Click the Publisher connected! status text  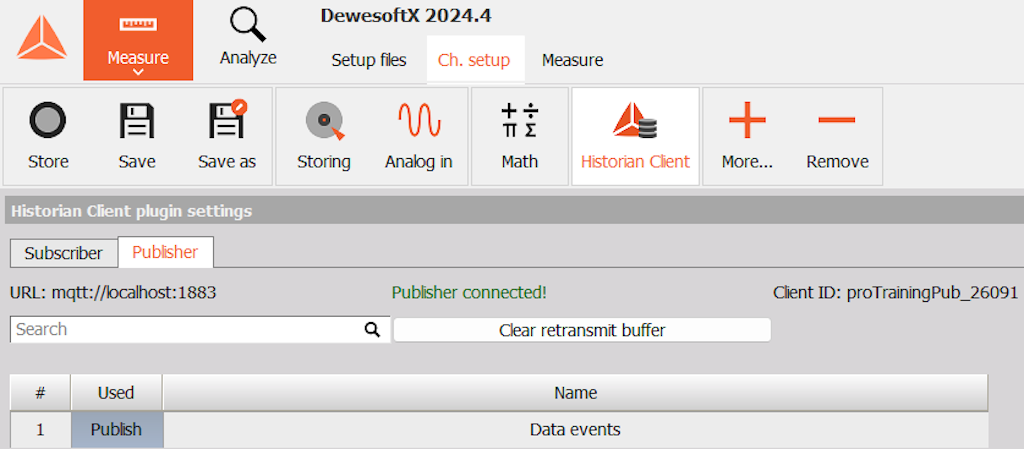(x=469, y=293)
